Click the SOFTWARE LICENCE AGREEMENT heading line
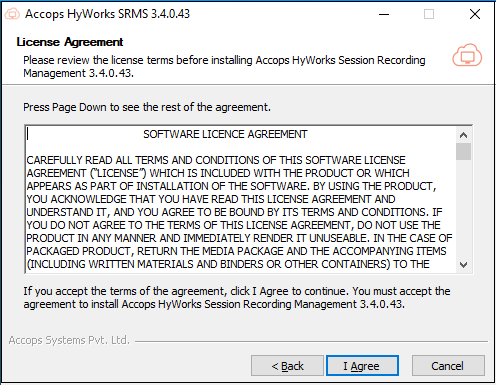This screenshot has width=496, height=385. click(225, 134)
